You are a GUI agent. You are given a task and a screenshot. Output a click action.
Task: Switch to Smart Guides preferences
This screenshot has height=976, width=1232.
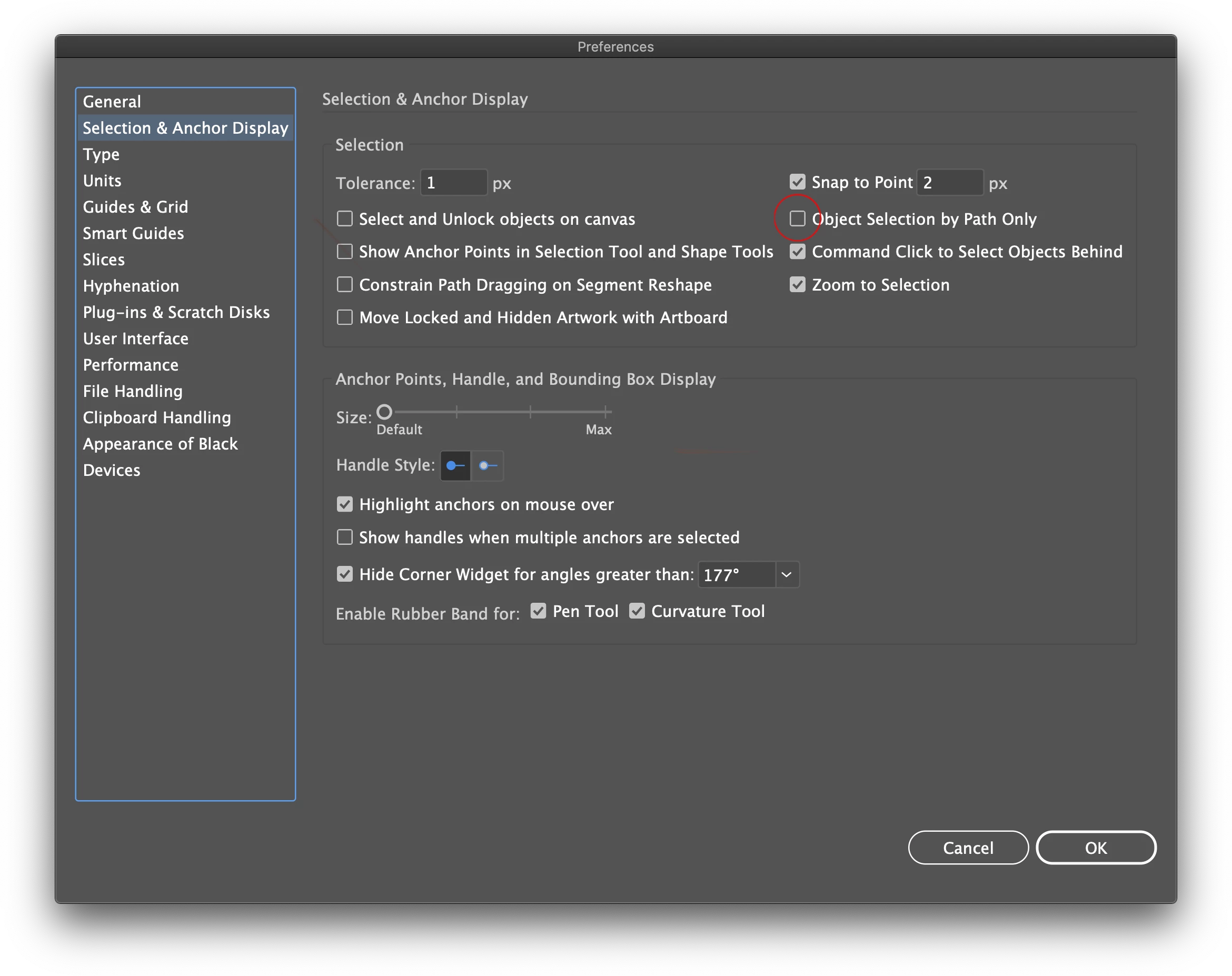pyautogui.click(x=133, y=233)
